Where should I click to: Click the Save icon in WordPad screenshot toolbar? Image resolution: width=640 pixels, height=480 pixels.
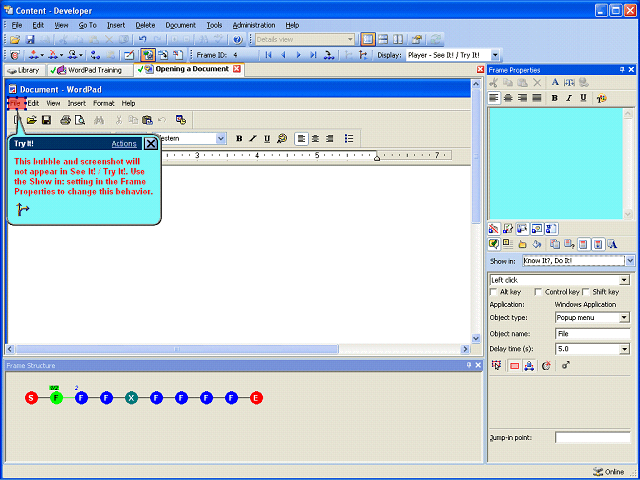(47, 120)
